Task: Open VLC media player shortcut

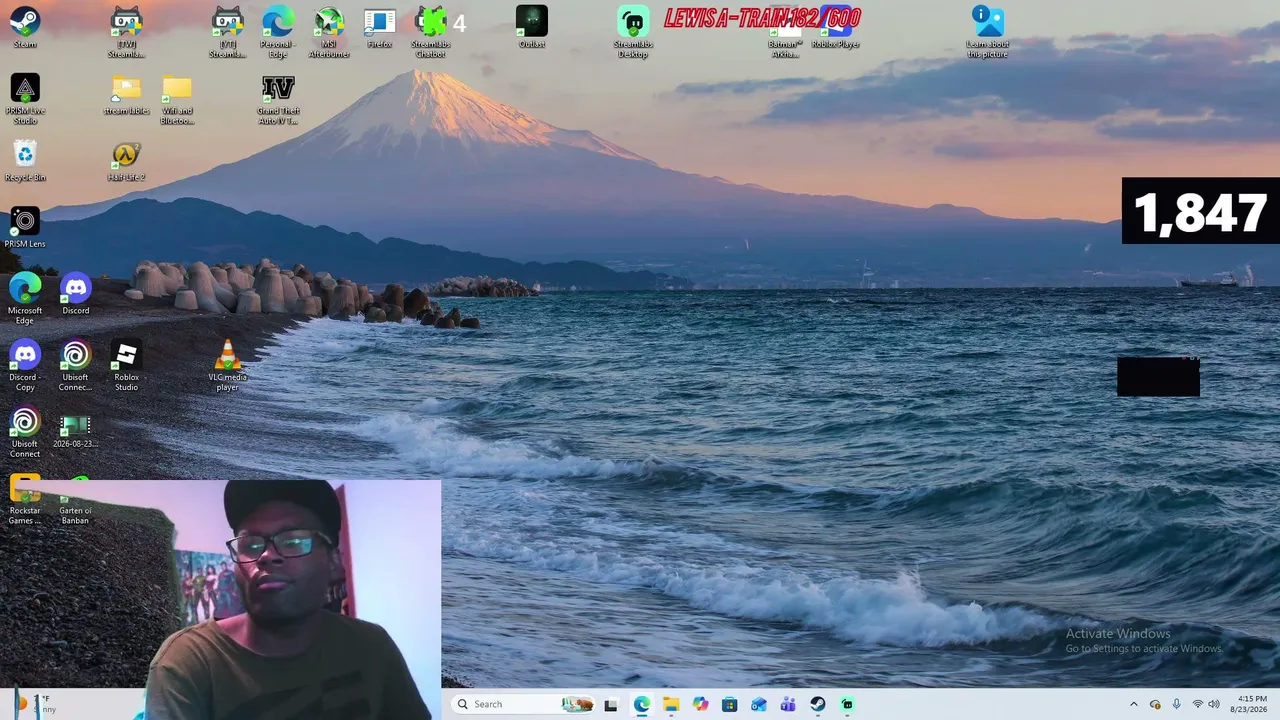Action: pos(227,365)
